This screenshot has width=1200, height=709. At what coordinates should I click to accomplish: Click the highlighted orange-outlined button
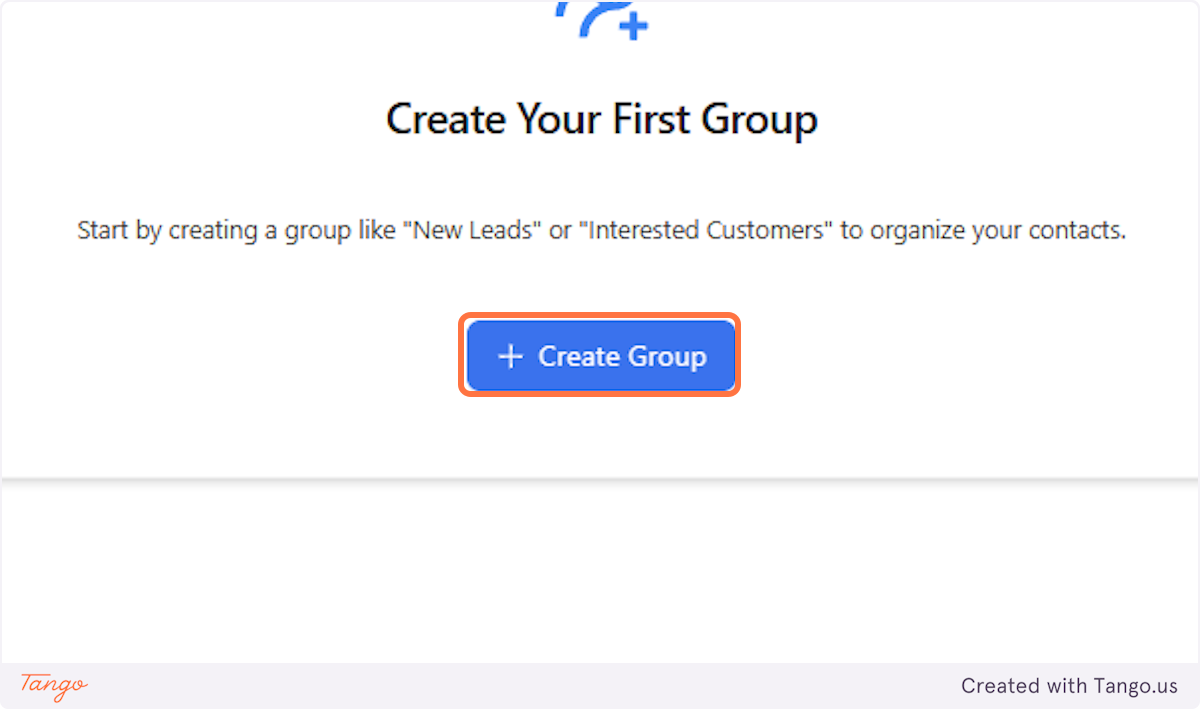pyautogui.click(x=600, y=356)
